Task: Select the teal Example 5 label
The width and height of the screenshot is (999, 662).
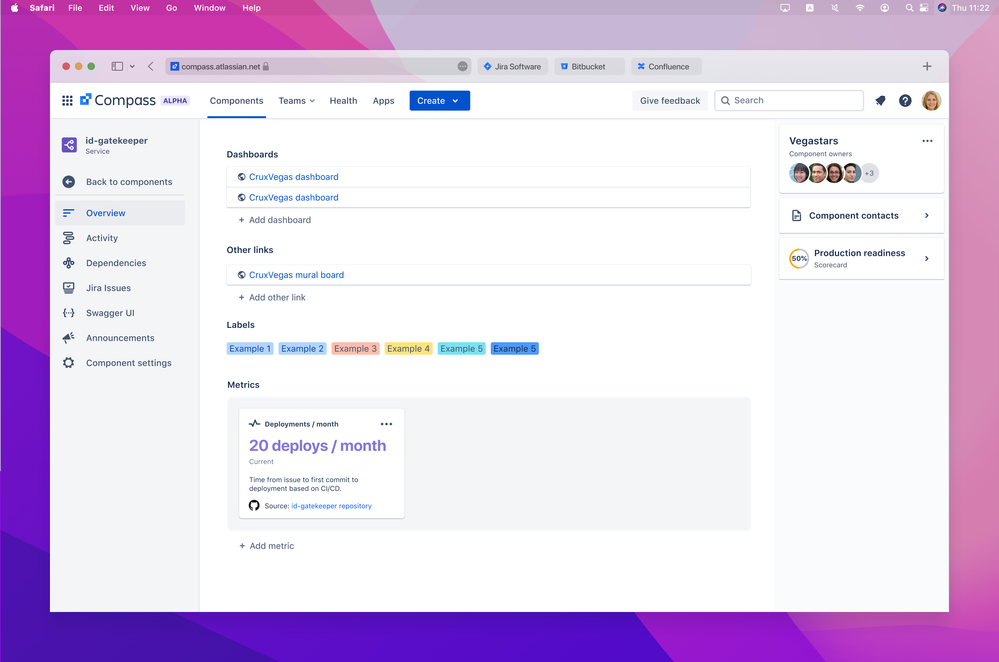Action: click(x=461, y=349)
